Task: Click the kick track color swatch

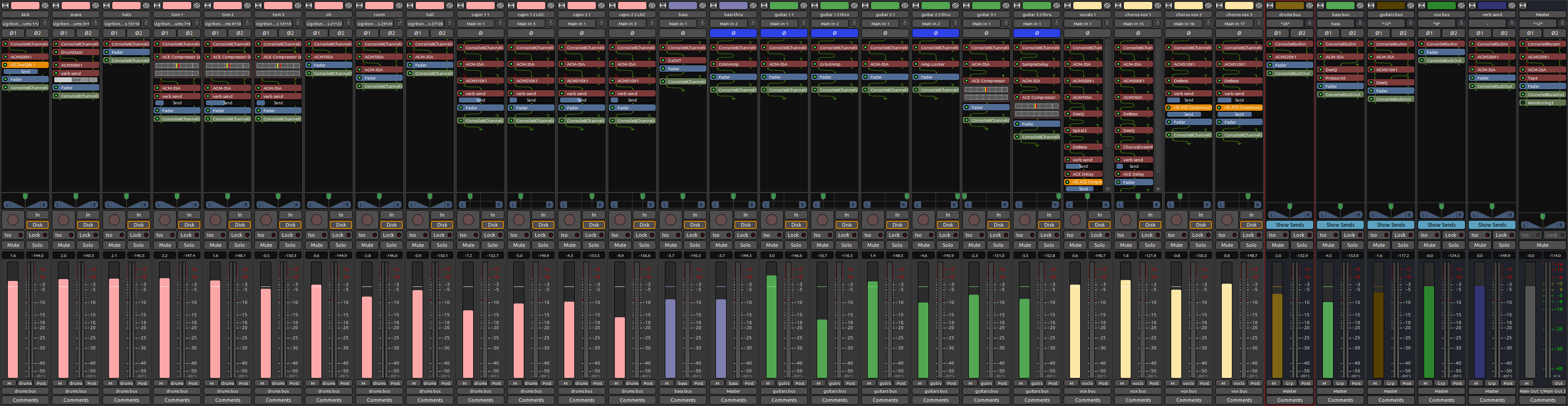Action: tap(25, 6)
